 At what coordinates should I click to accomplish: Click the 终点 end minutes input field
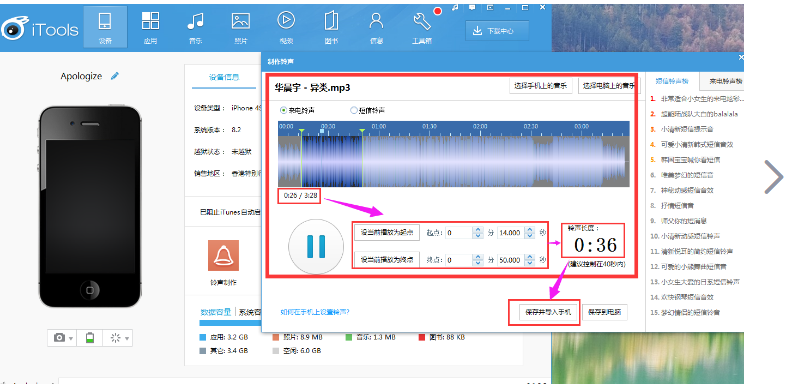click(458, 260)
